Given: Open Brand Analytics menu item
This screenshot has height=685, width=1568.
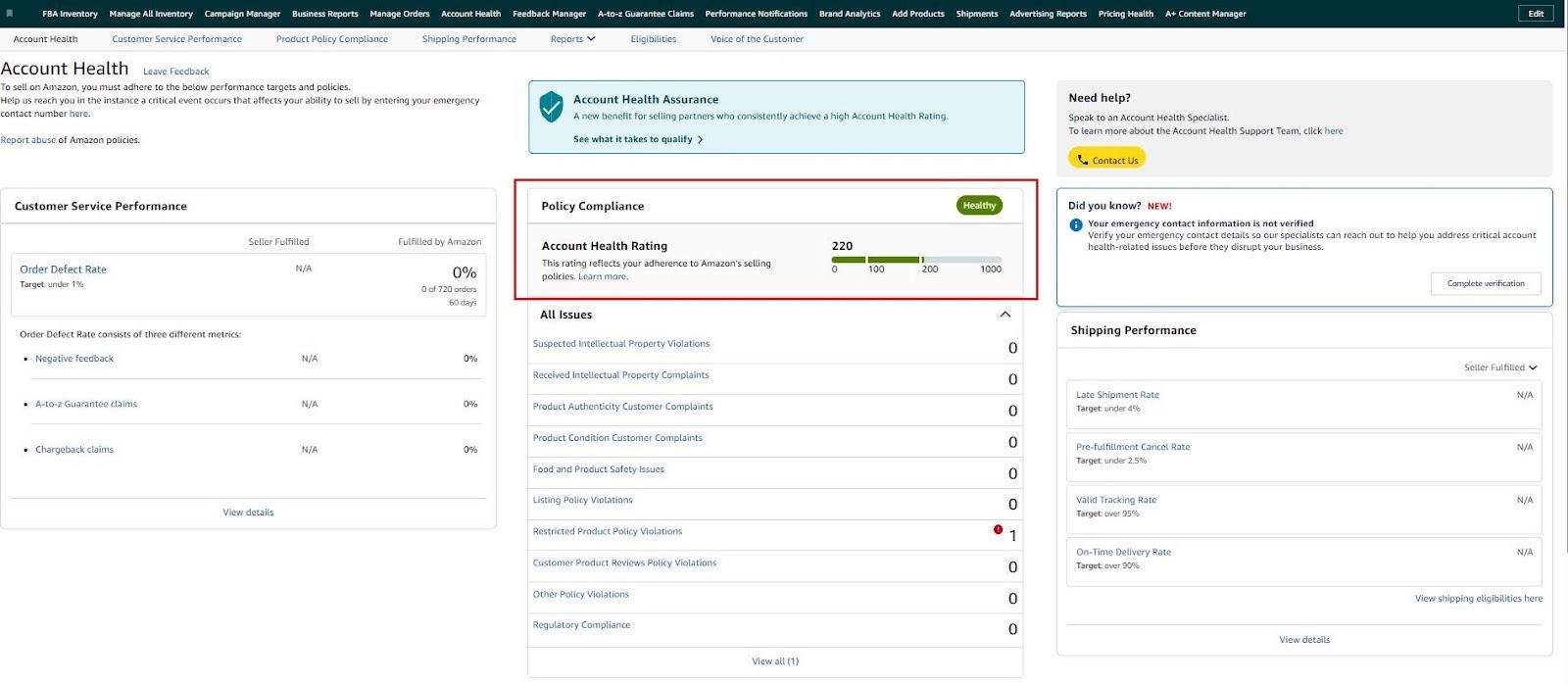Looking at the screenshot, I should (x=850, y=14).
